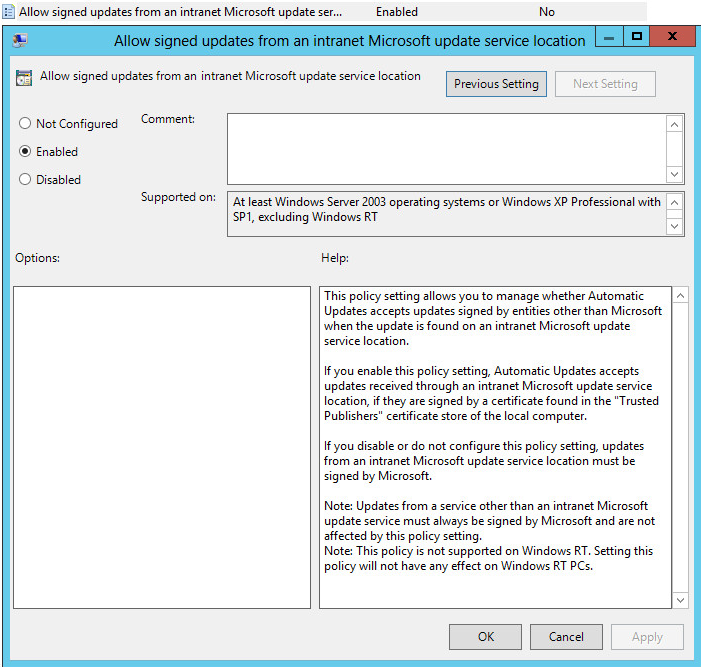Screen dimensions: 701x667
Task: Go to the Previous Setting
Action: click(496, 84)
